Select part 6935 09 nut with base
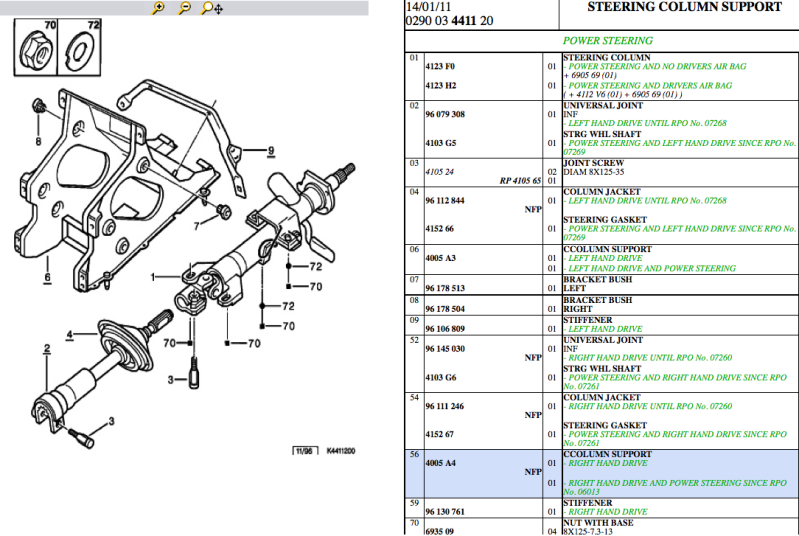The width and height of the screenshot is (799, 536). (439, 531)
